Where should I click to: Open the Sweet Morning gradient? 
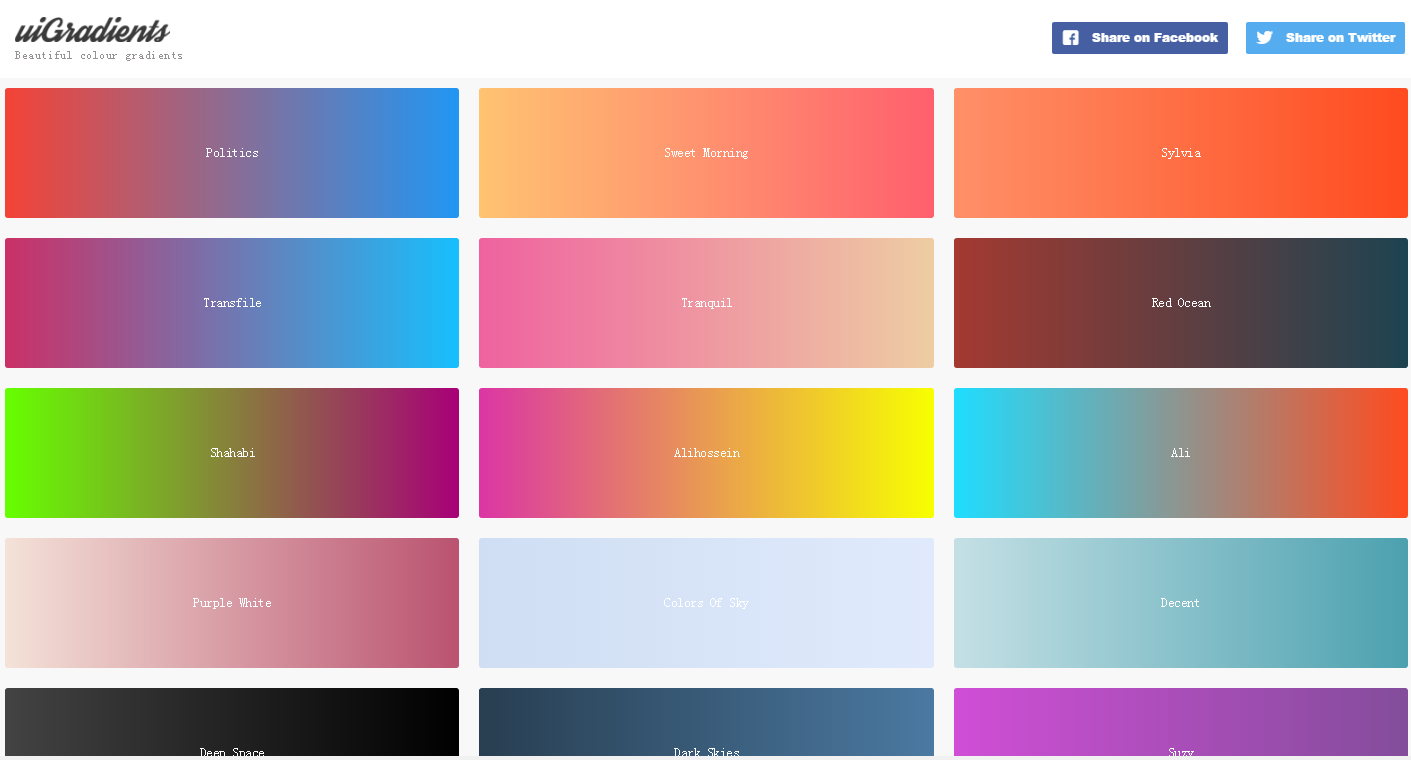click(706, 152)
